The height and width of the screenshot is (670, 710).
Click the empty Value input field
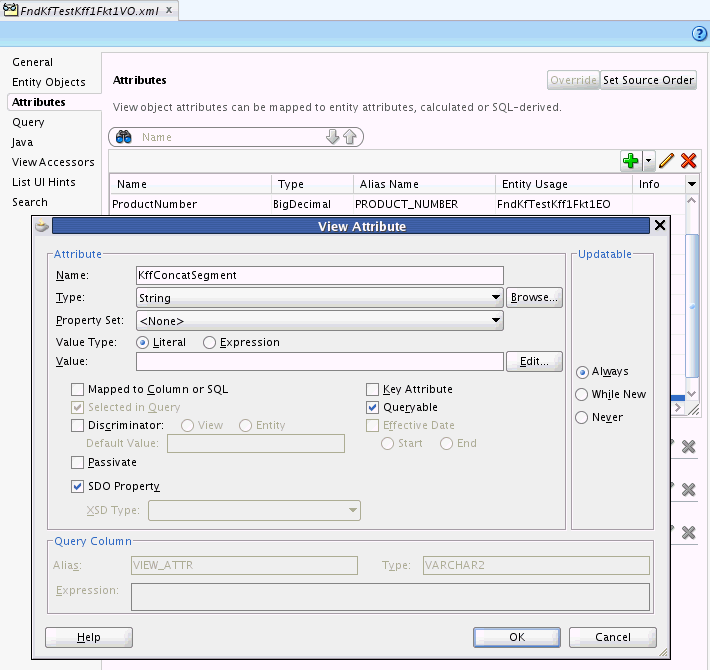point(320,361)
